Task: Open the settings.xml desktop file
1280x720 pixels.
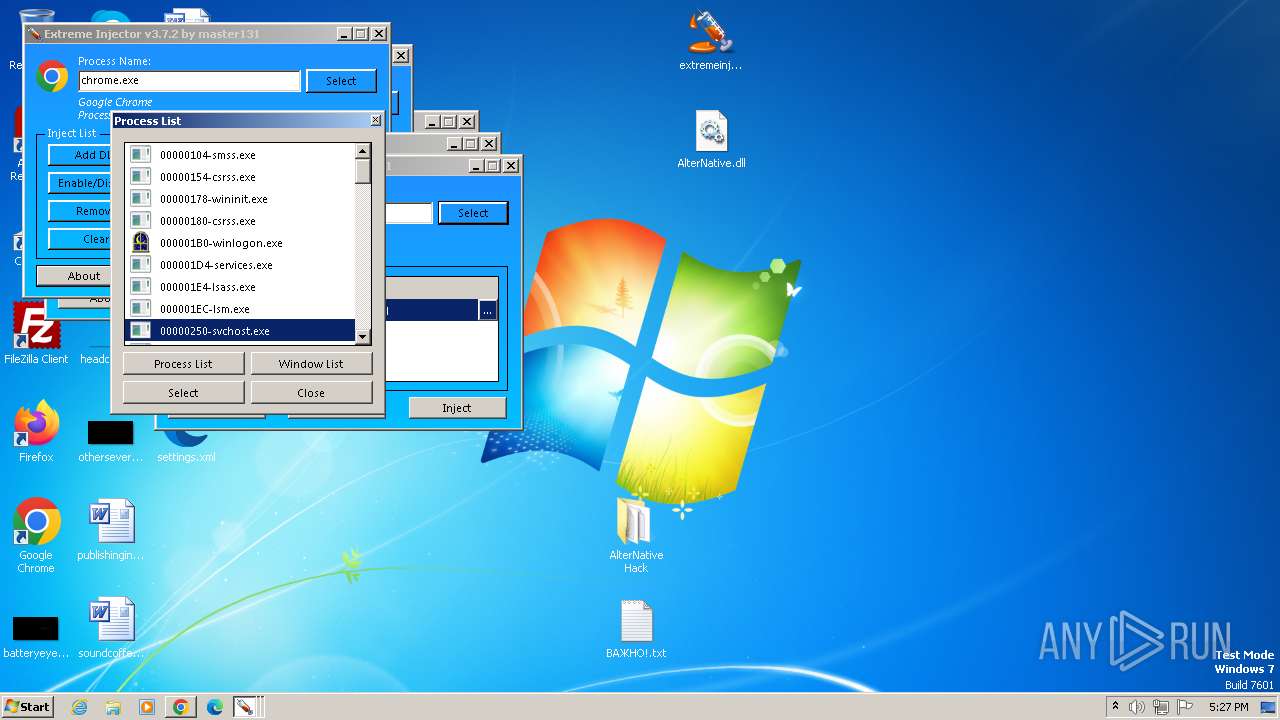Action: pos(186,444)
